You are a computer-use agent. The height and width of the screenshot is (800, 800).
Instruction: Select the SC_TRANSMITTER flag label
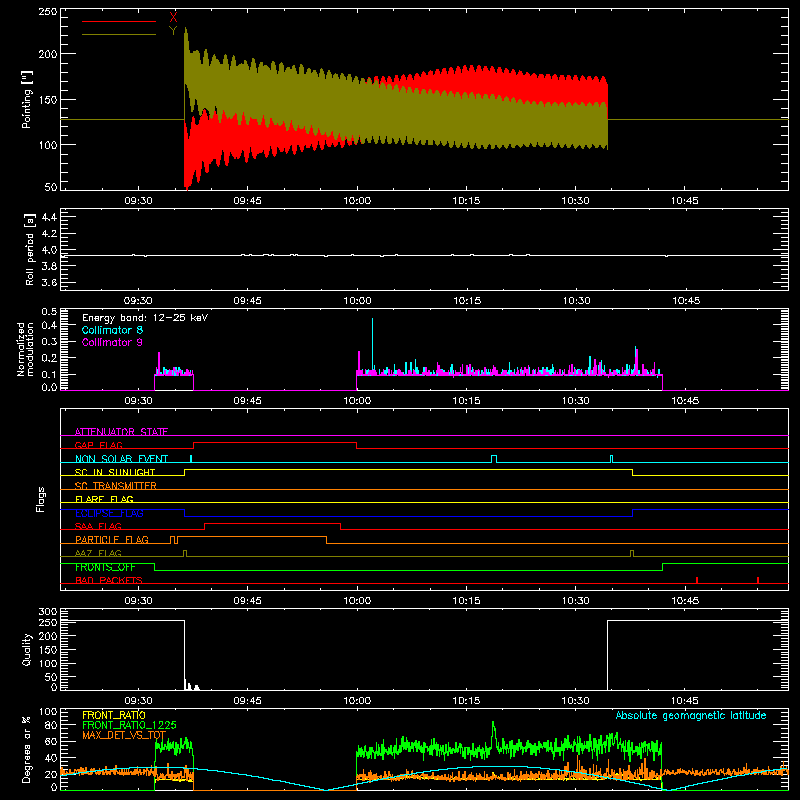[x=116, y=486]
